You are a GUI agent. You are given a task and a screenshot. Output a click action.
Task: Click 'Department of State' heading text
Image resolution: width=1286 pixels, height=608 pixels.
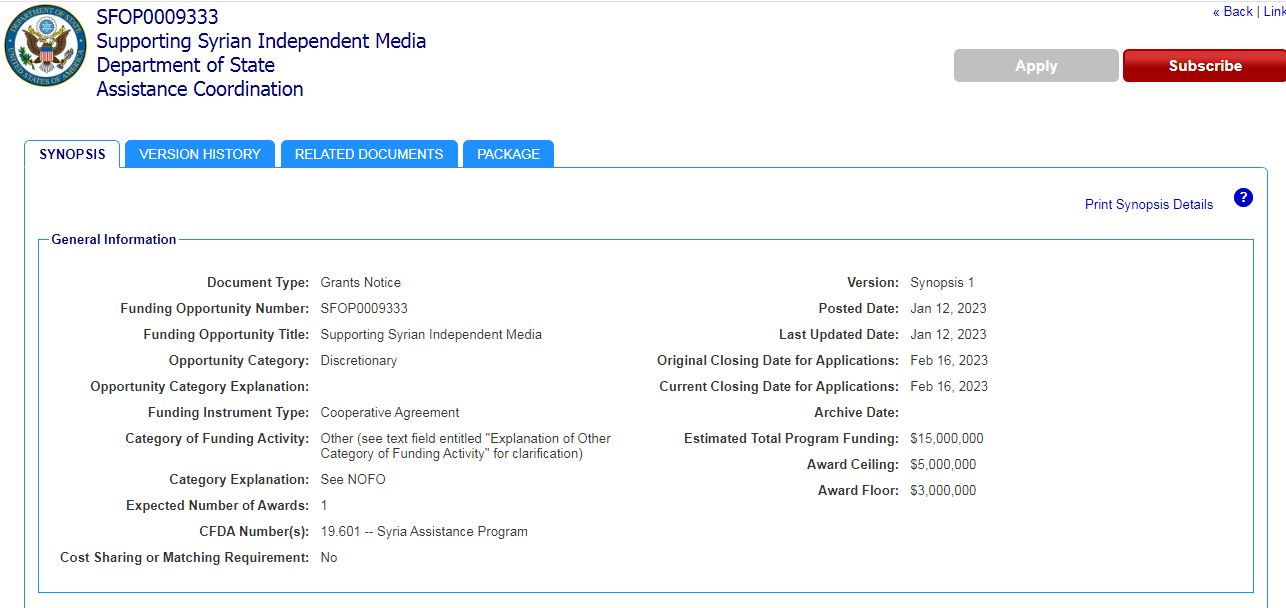(x=185, y=65)
